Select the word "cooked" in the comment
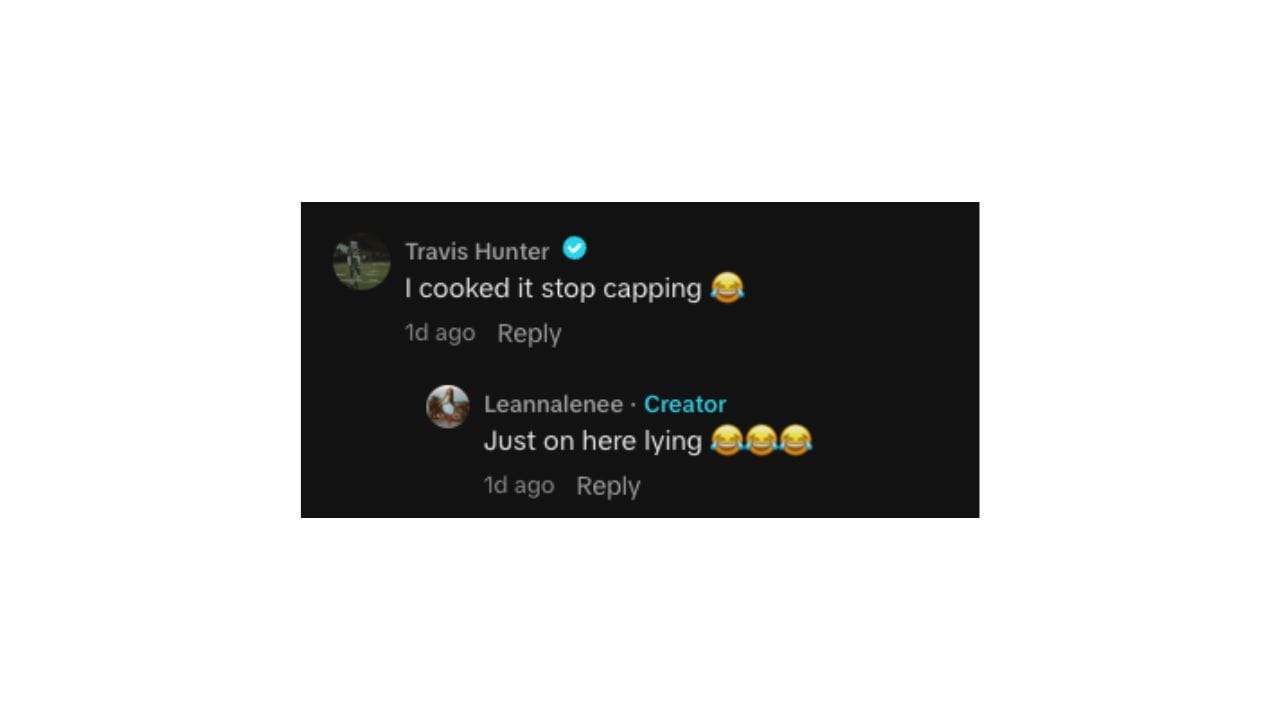The width and height of the screenshot is (1280, 720). pos(464,288)
